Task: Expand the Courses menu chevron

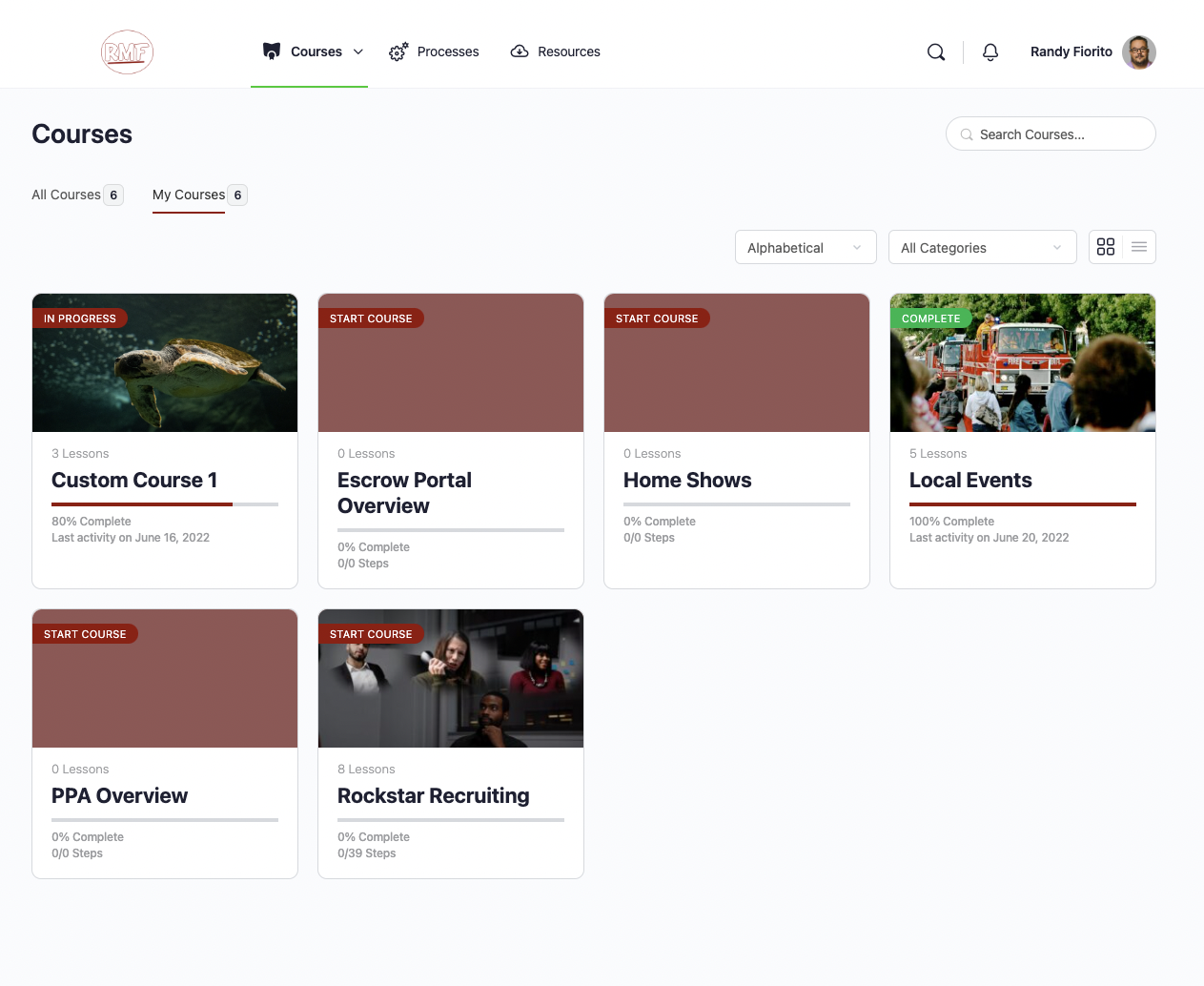Action: [358, 51]
